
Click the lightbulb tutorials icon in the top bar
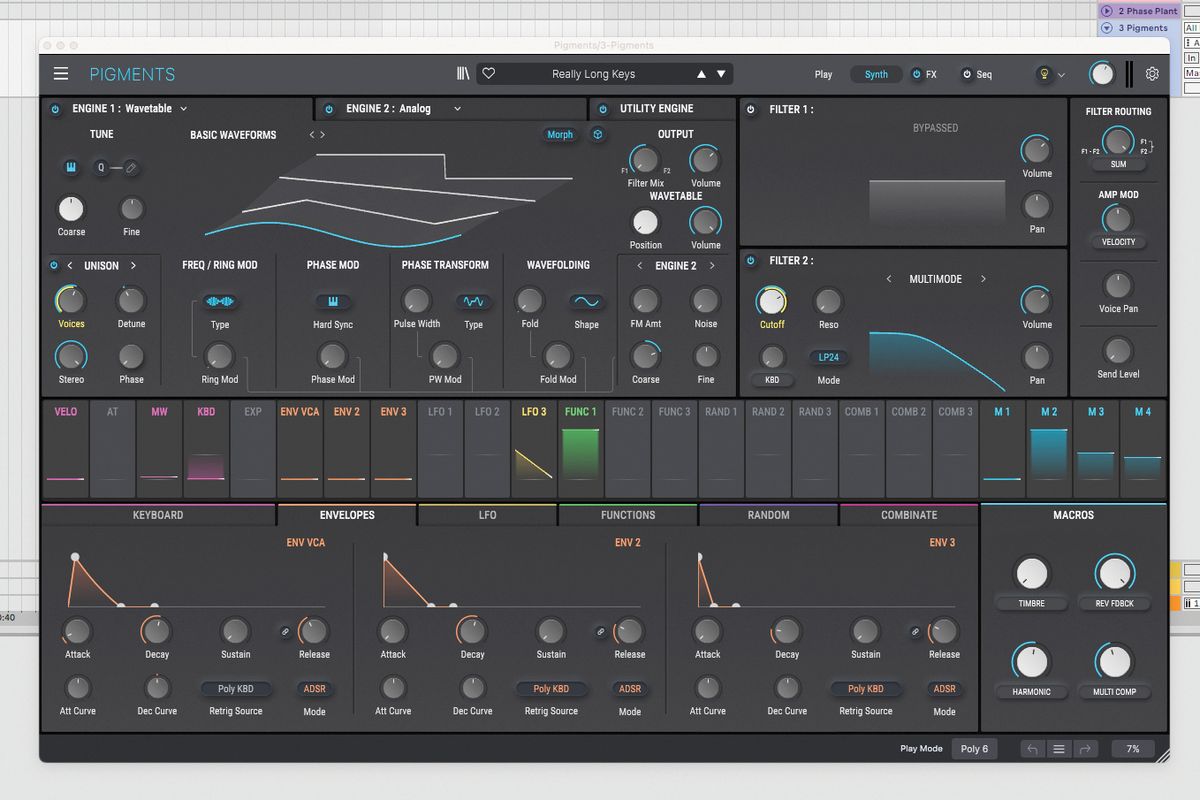1046,73
